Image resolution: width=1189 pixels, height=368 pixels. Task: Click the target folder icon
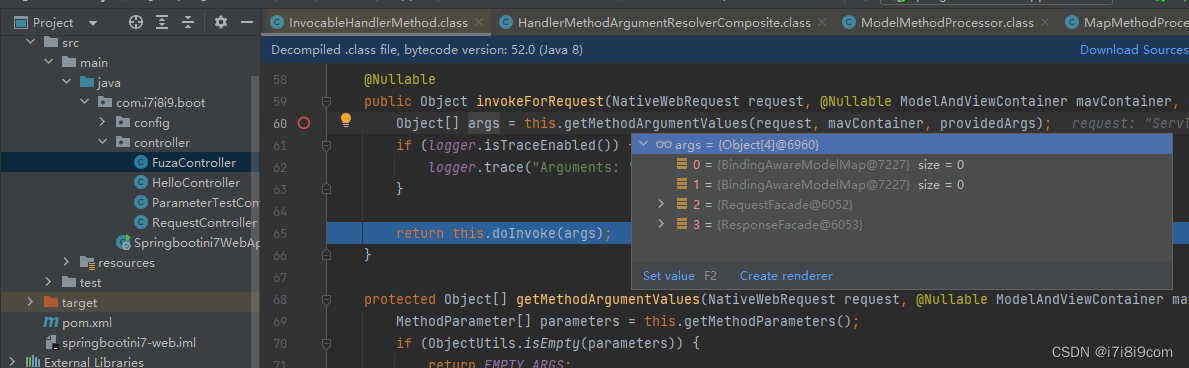tap(51, 302)
